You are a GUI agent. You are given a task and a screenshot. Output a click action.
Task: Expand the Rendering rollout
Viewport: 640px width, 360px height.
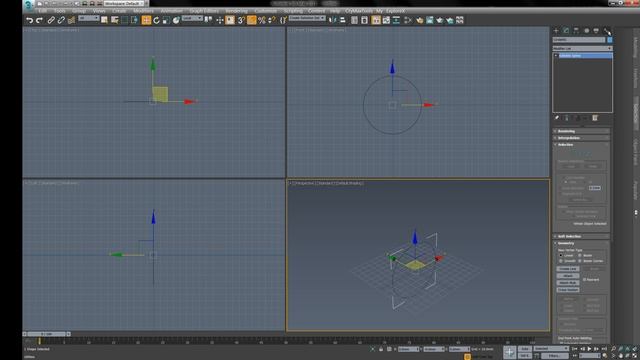point(582,131)
